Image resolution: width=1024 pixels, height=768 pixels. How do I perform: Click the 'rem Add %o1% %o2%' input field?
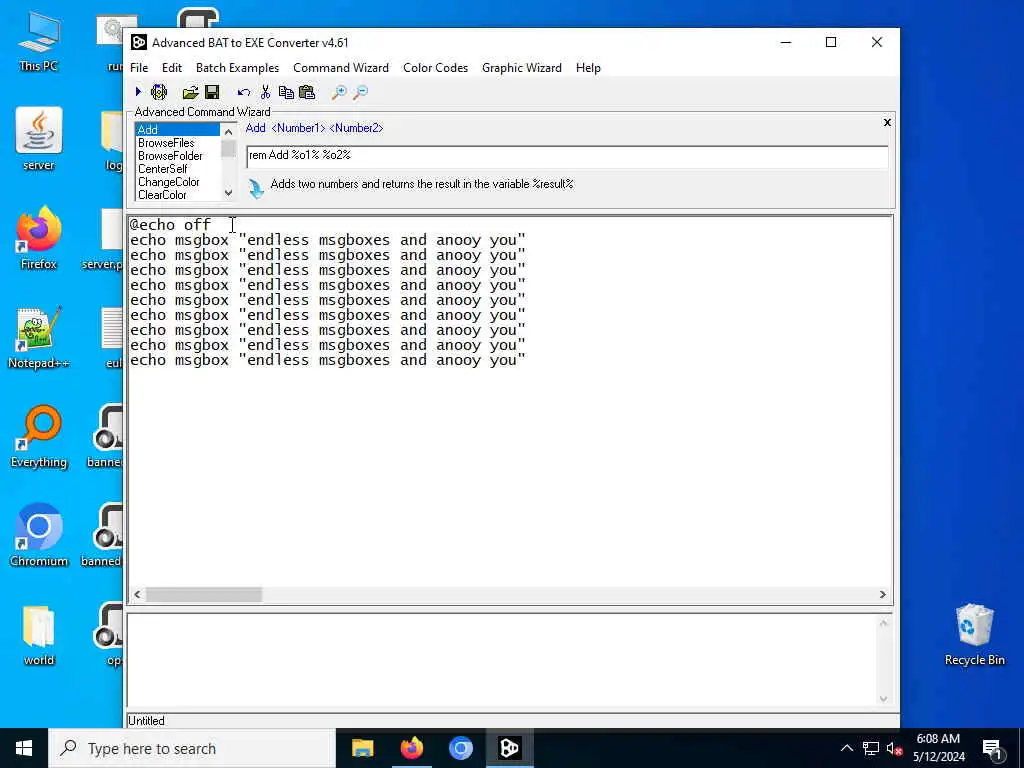coord(568,156)
